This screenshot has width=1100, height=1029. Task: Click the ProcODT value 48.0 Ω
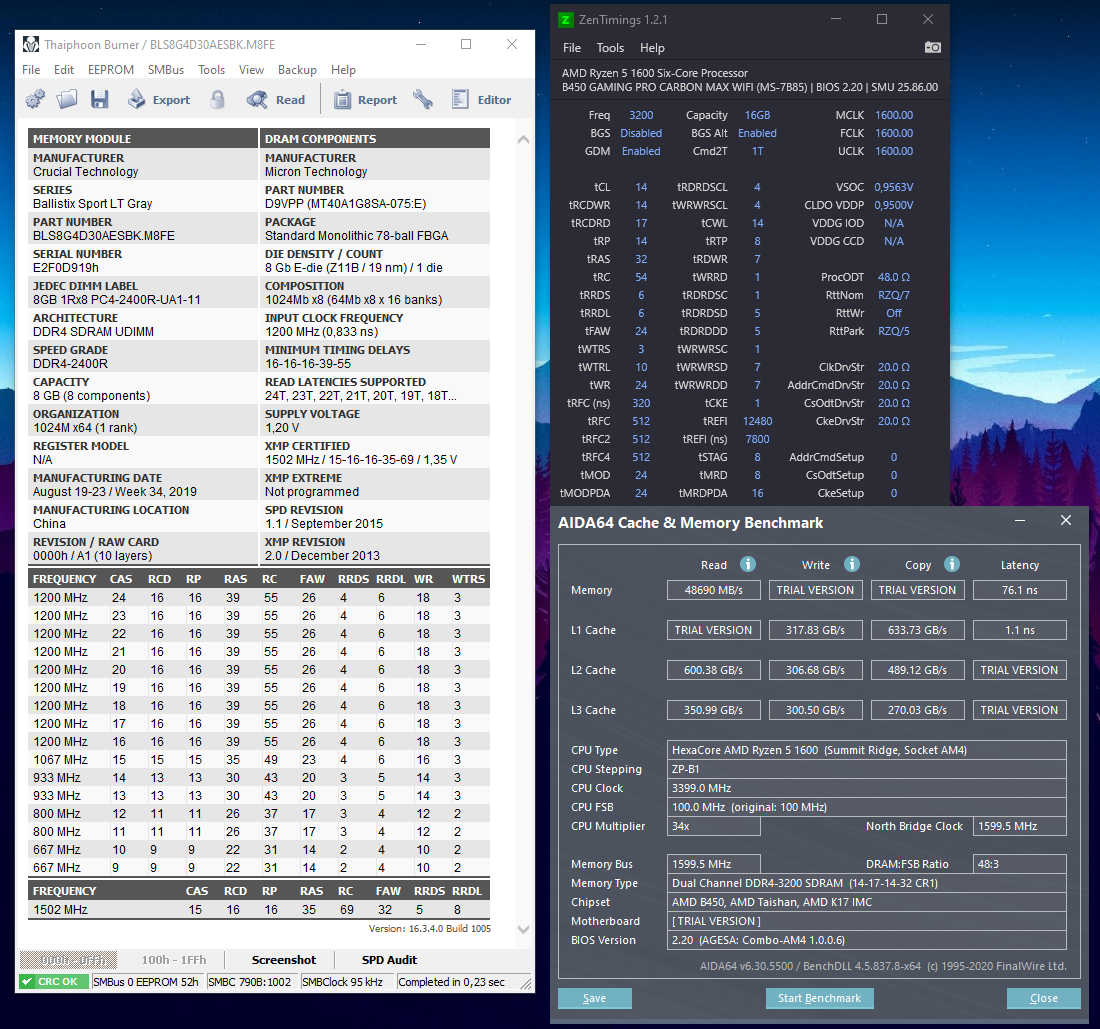coord(893,277)
